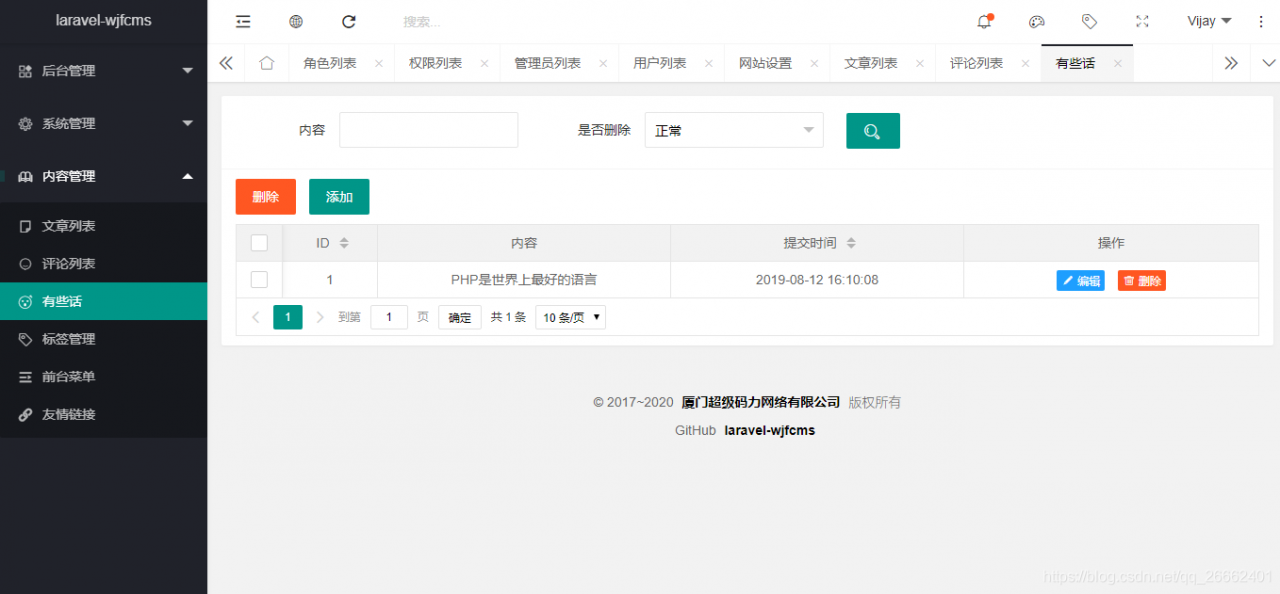This screenshot has width=1280, height=594.
Task: Open the theme palette icon
Action: coord(1037,21)
